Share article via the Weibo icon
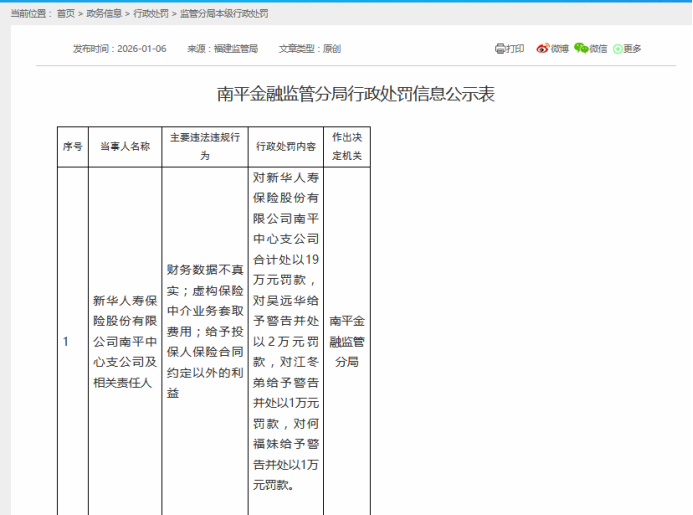Viewport: 693px width, 515px height. (x=543, y=48)
